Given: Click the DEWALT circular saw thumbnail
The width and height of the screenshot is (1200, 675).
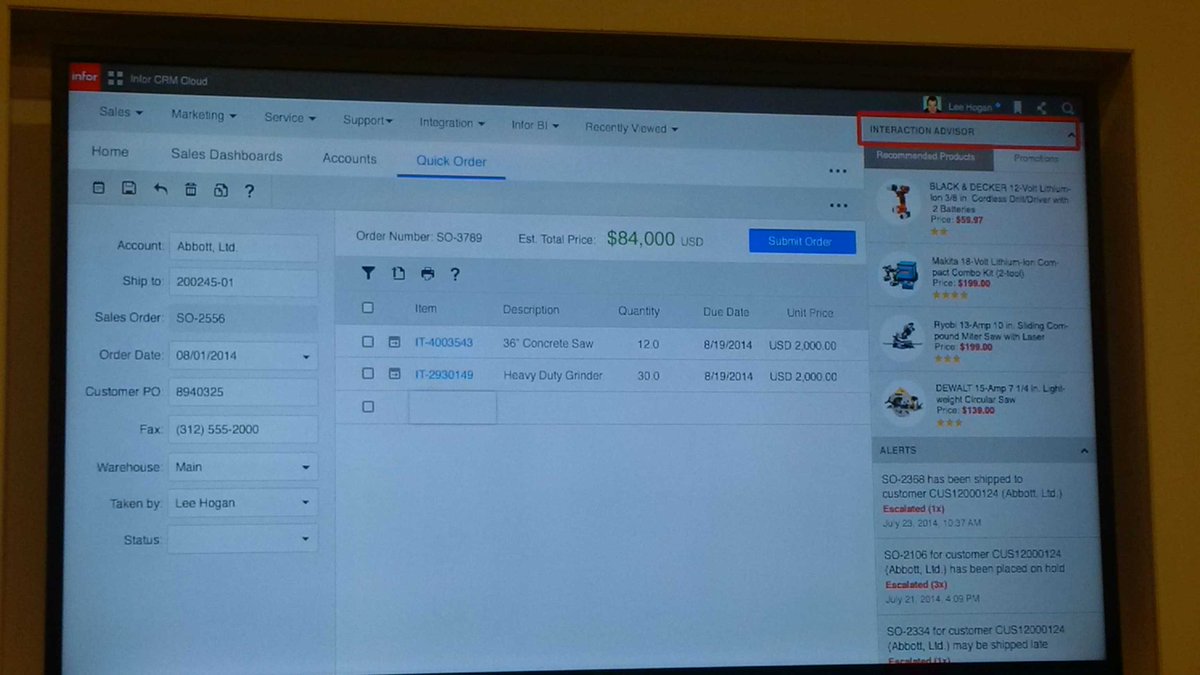Looking at the screenshot, I should (904, 402).
